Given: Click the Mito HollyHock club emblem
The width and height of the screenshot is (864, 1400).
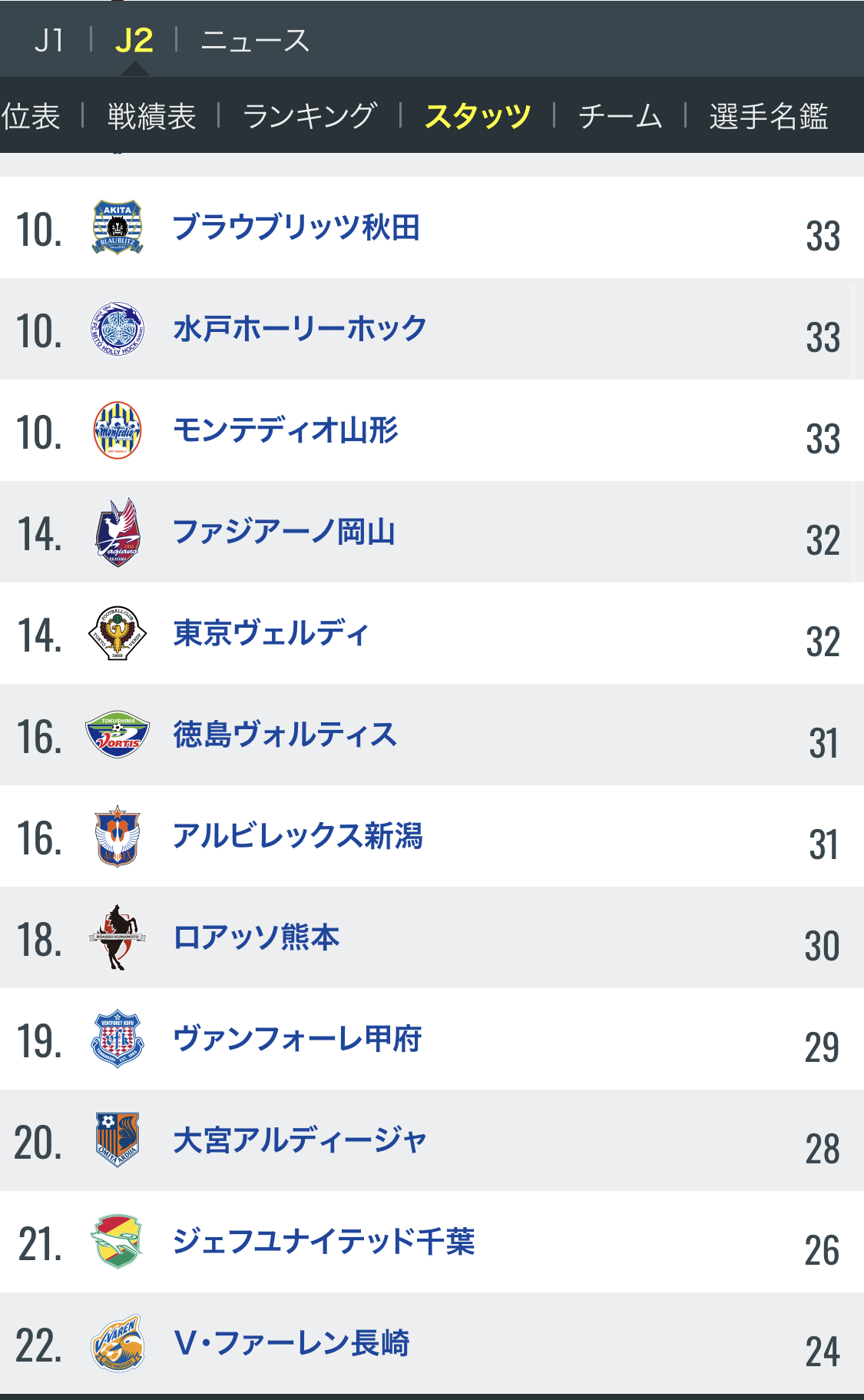Looking at the screenshot, I should point(118,329).
